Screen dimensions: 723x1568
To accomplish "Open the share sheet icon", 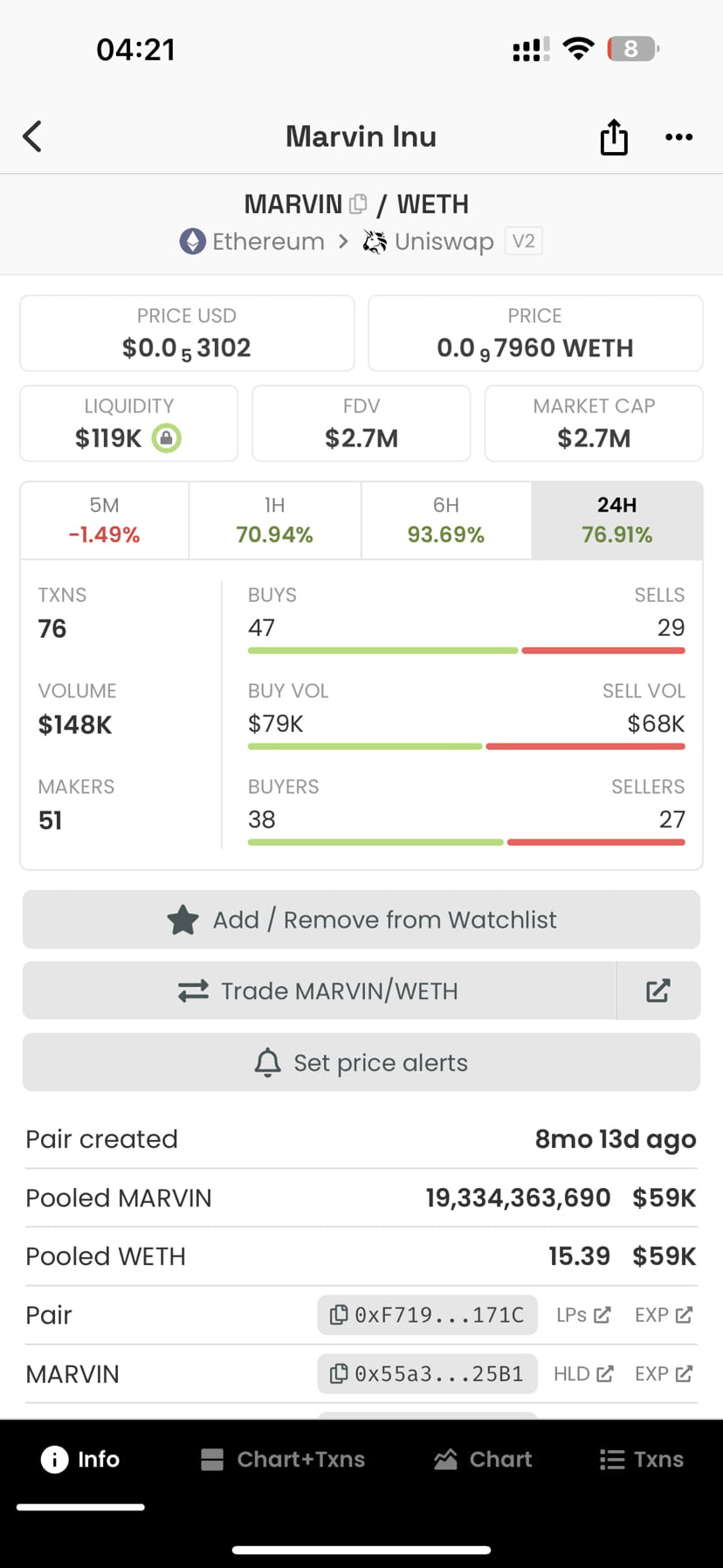I will point(614,136).
